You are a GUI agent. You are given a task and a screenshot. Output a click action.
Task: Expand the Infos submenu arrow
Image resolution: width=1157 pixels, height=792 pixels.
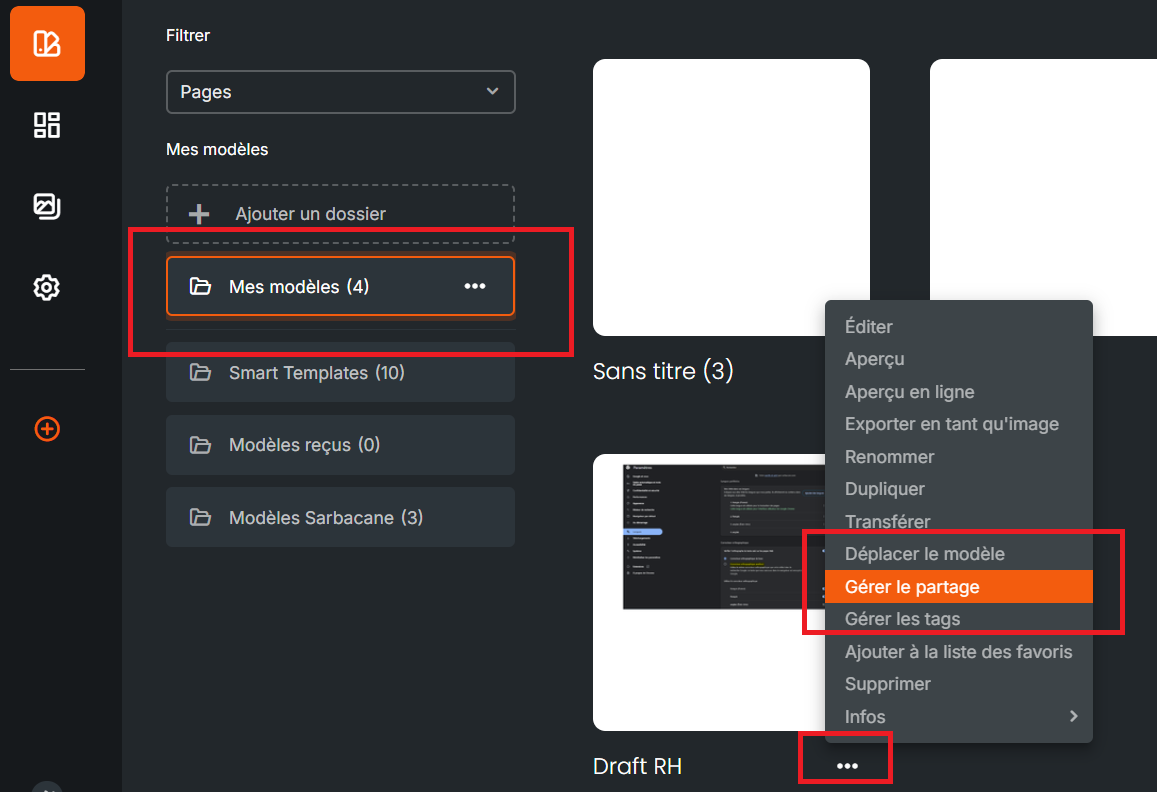coord(1074,716)
